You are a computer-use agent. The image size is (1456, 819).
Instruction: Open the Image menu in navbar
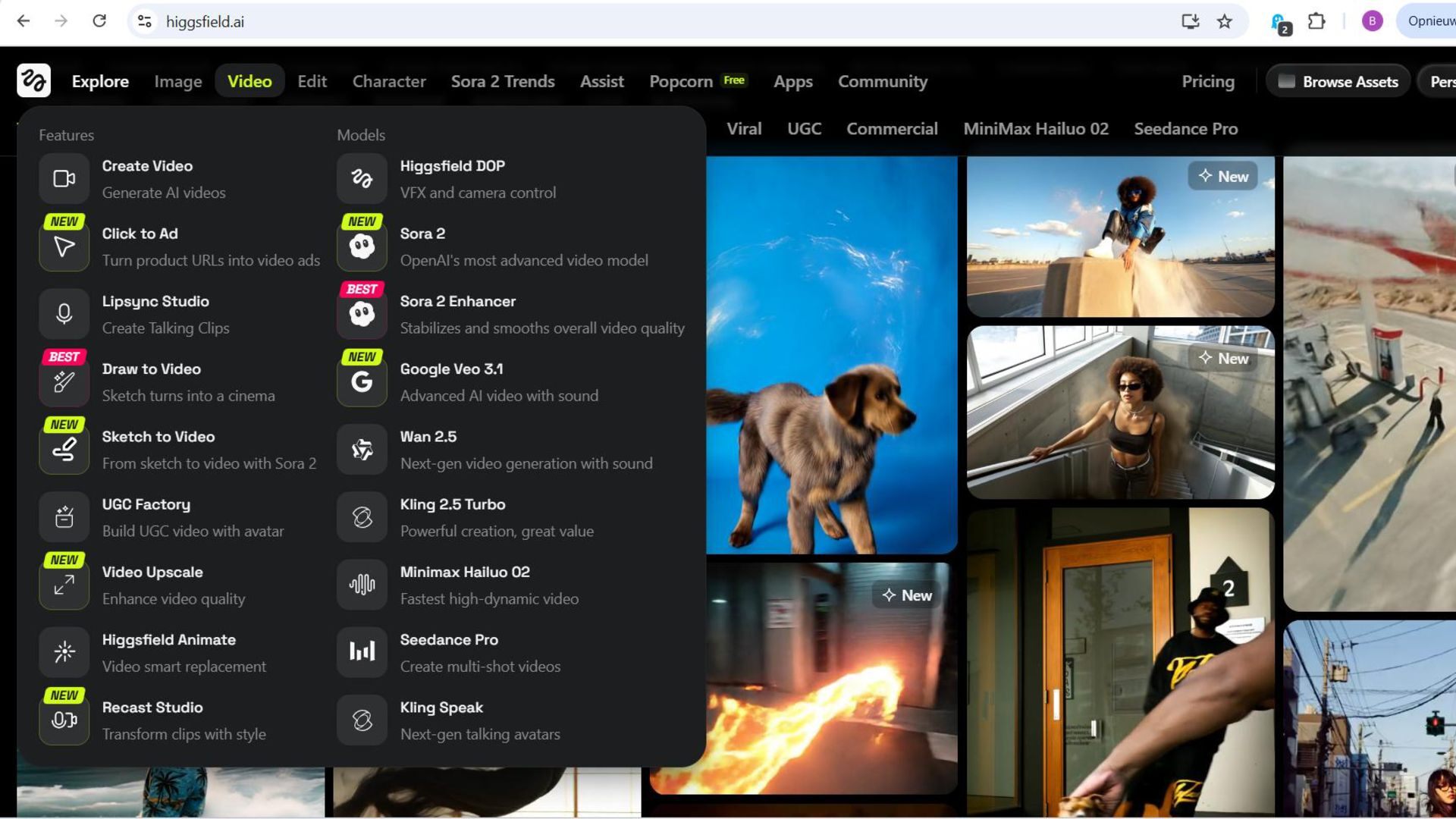pos(177,81)
